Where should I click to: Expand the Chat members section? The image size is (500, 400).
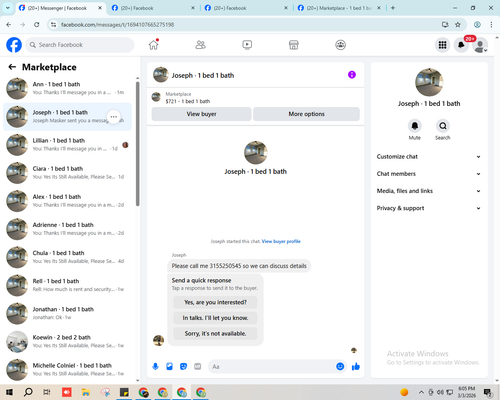pyautogui.click(x=429, y=174)
